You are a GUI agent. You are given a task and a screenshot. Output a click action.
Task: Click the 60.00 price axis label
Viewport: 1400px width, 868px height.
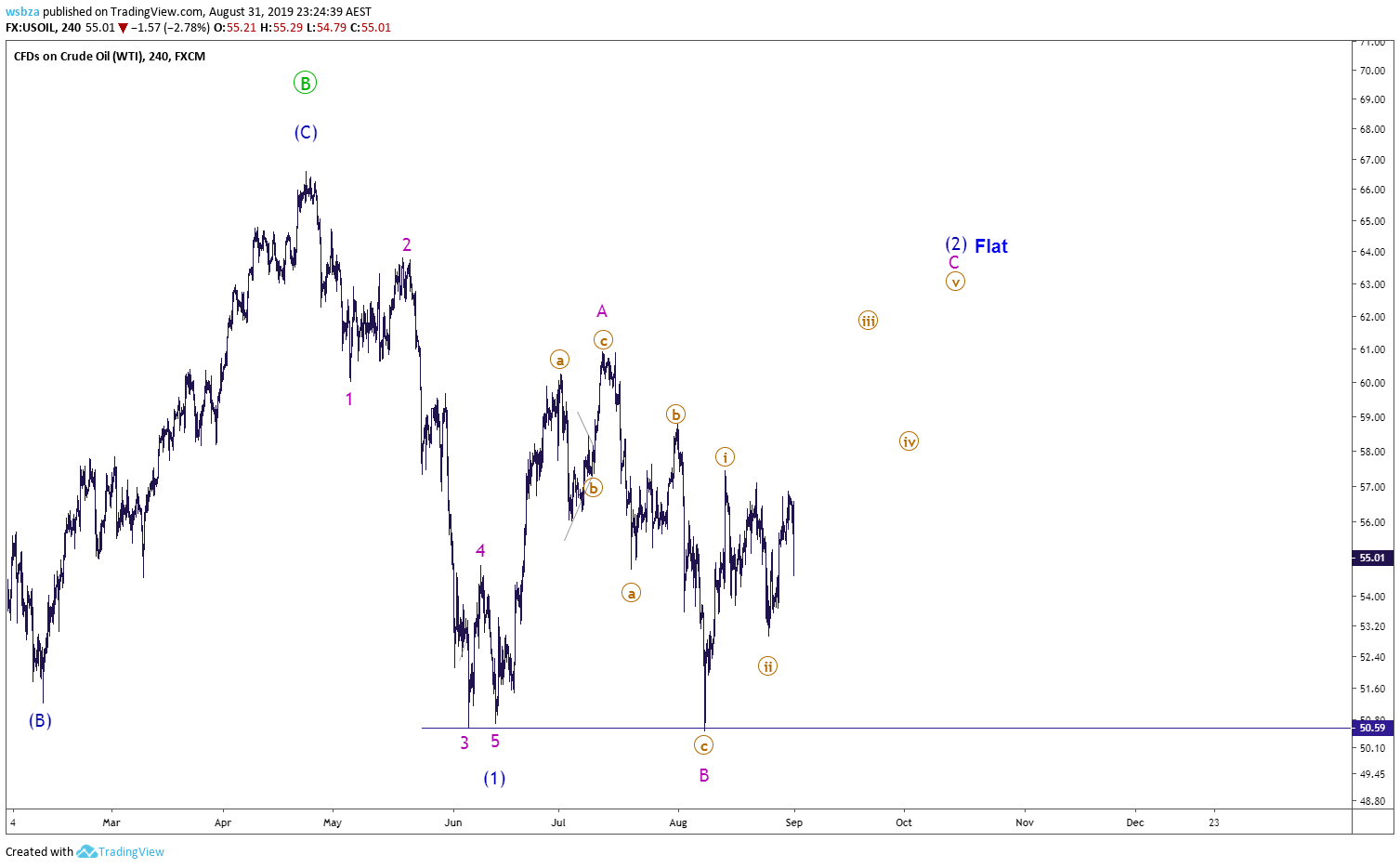click(x=1372, y=383)
